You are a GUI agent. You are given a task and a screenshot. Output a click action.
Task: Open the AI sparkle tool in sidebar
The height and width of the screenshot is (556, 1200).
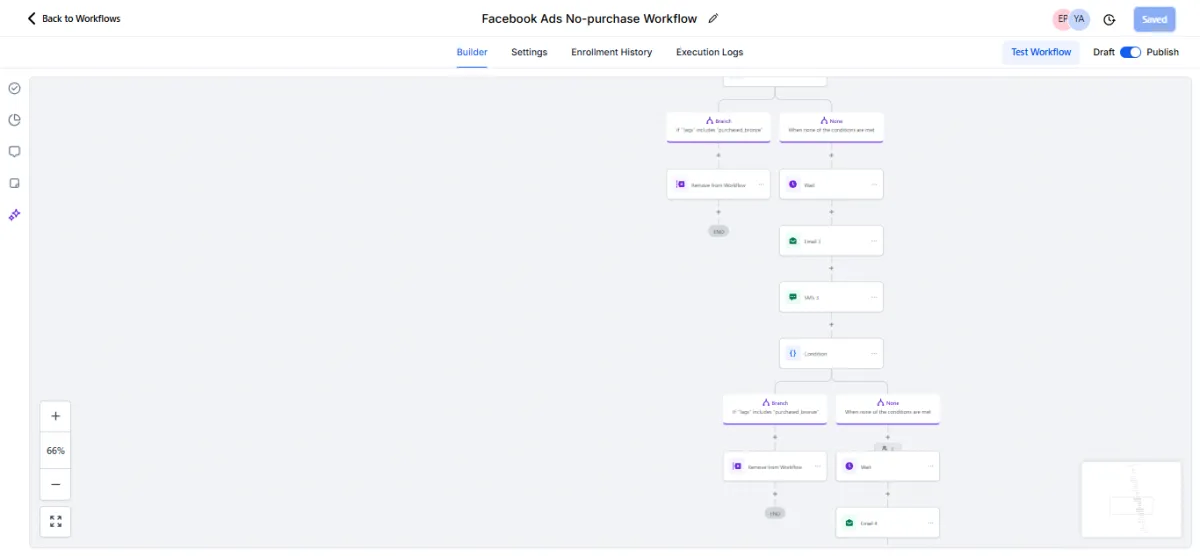click(14, 215)
